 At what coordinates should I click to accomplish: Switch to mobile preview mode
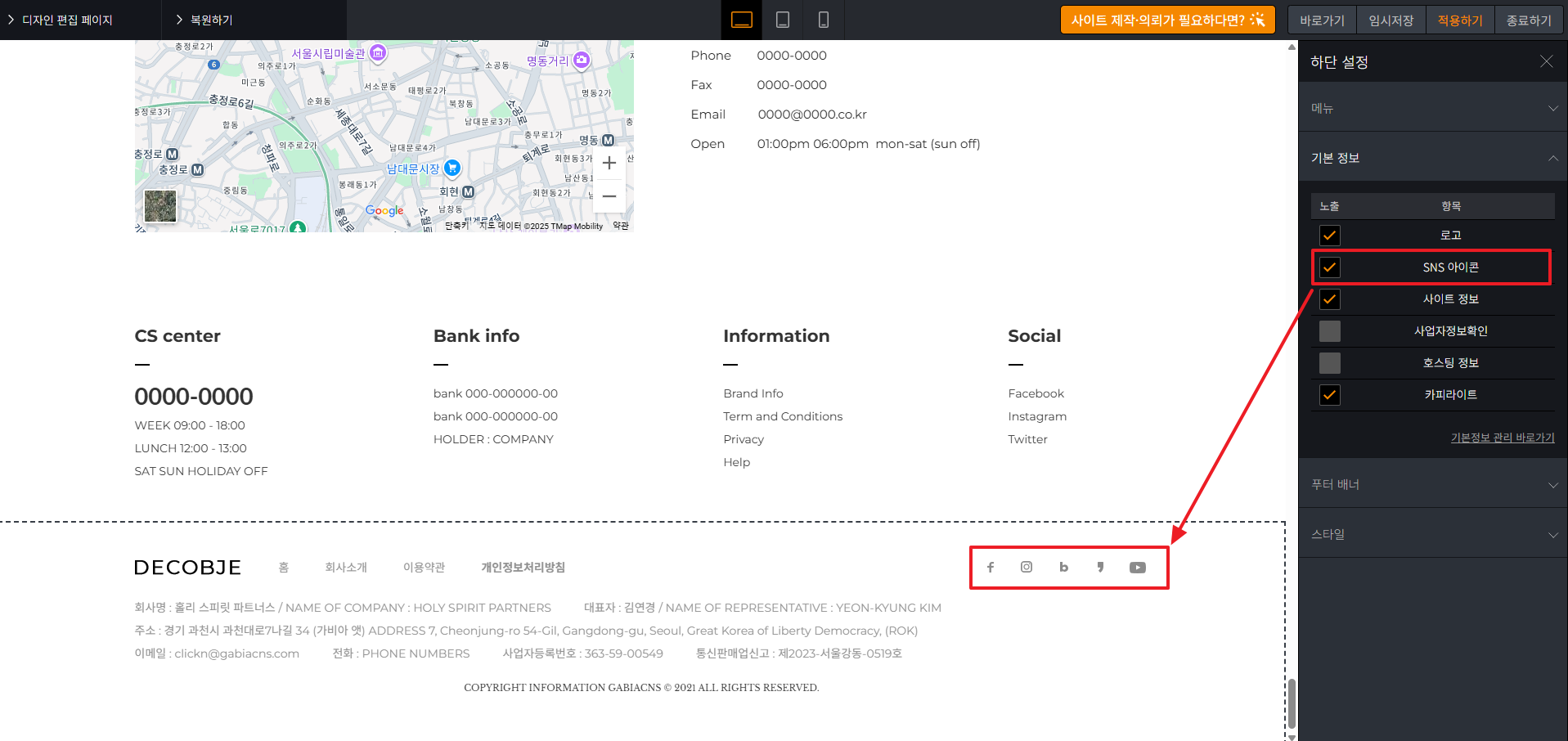pos(824,20)
